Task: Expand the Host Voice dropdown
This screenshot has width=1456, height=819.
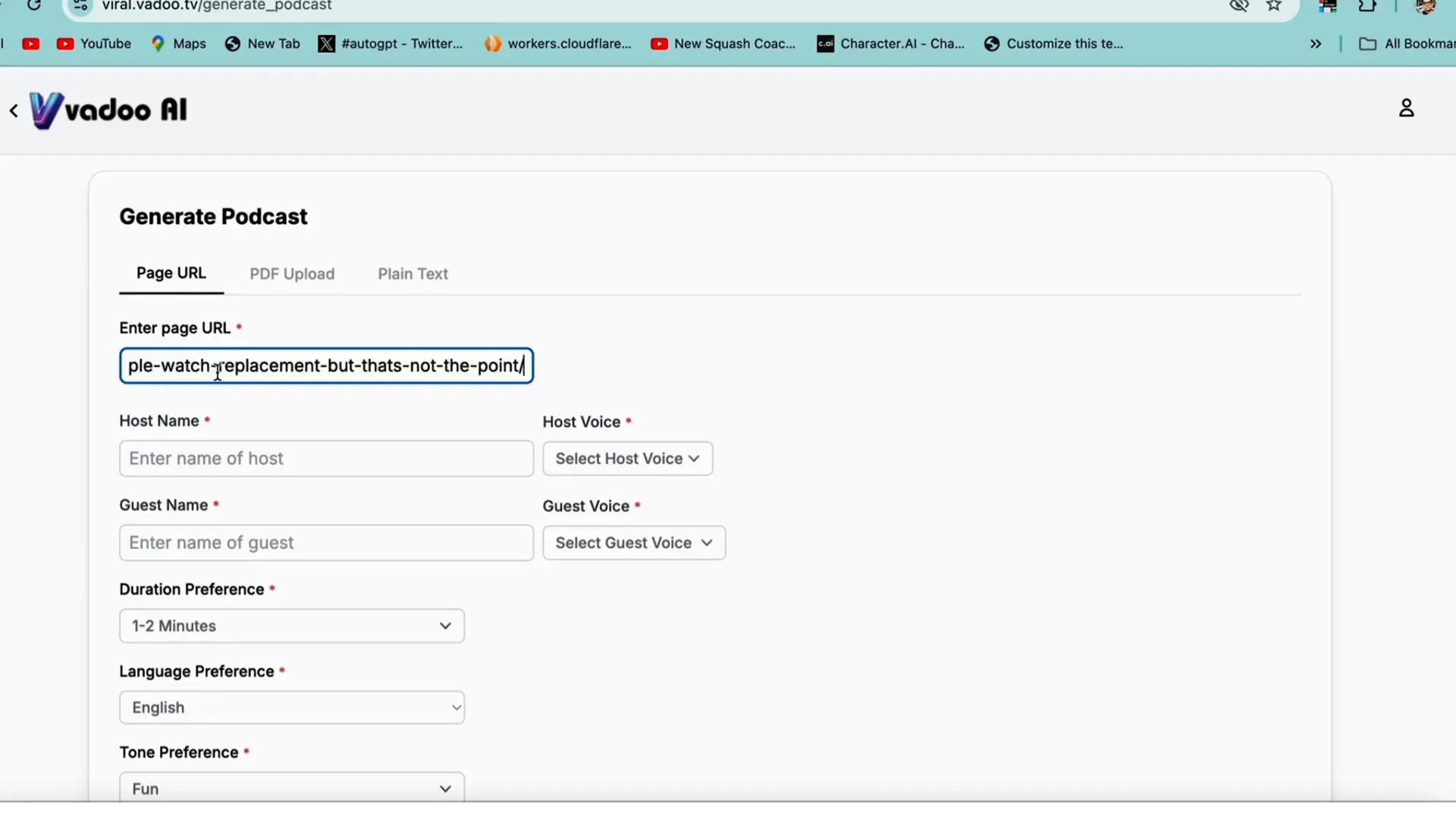Action: pos(627,458)
